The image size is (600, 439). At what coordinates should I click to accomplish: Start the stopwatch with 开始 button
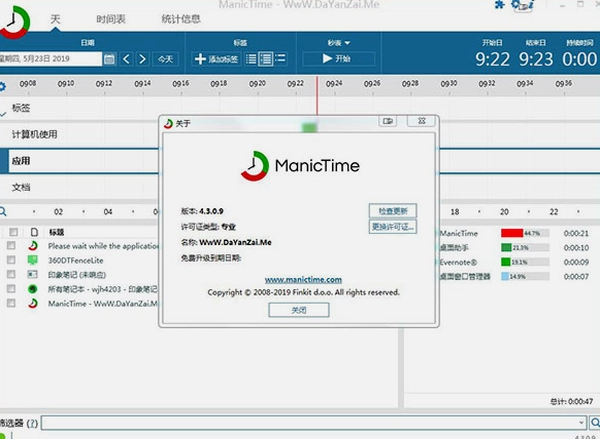pos(338,59)
